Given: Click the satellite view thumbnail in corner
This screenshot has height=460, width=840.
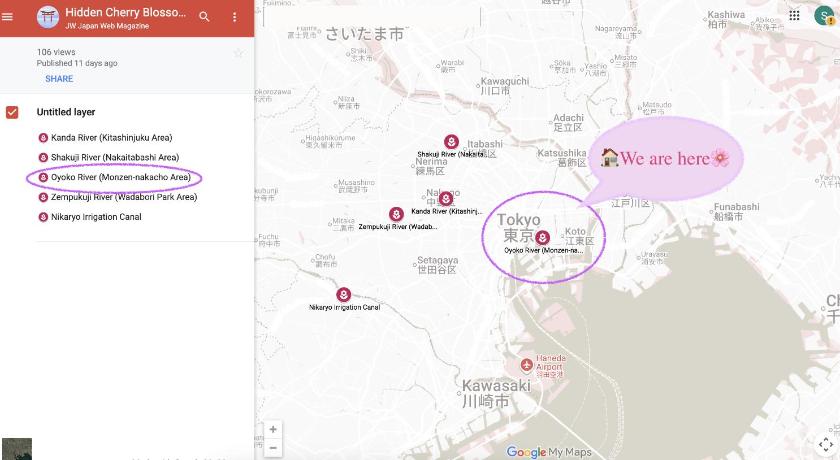Looking at the screenshot, I should pos(16,449).
